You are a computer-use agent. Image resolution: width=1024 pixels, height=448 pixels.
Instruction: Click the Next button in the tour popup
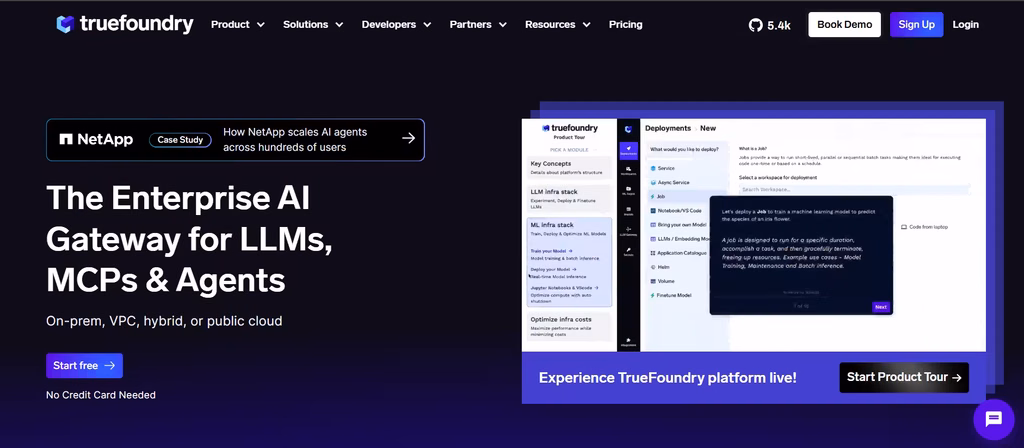coord(880,307)
